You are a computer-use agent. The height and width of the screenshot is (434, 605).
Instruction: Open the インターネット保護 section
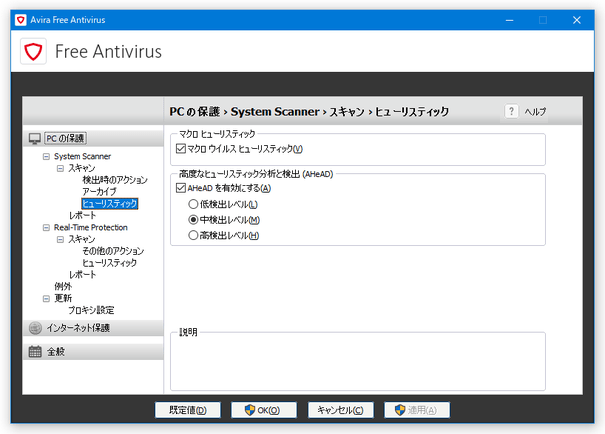pos(93,328)
